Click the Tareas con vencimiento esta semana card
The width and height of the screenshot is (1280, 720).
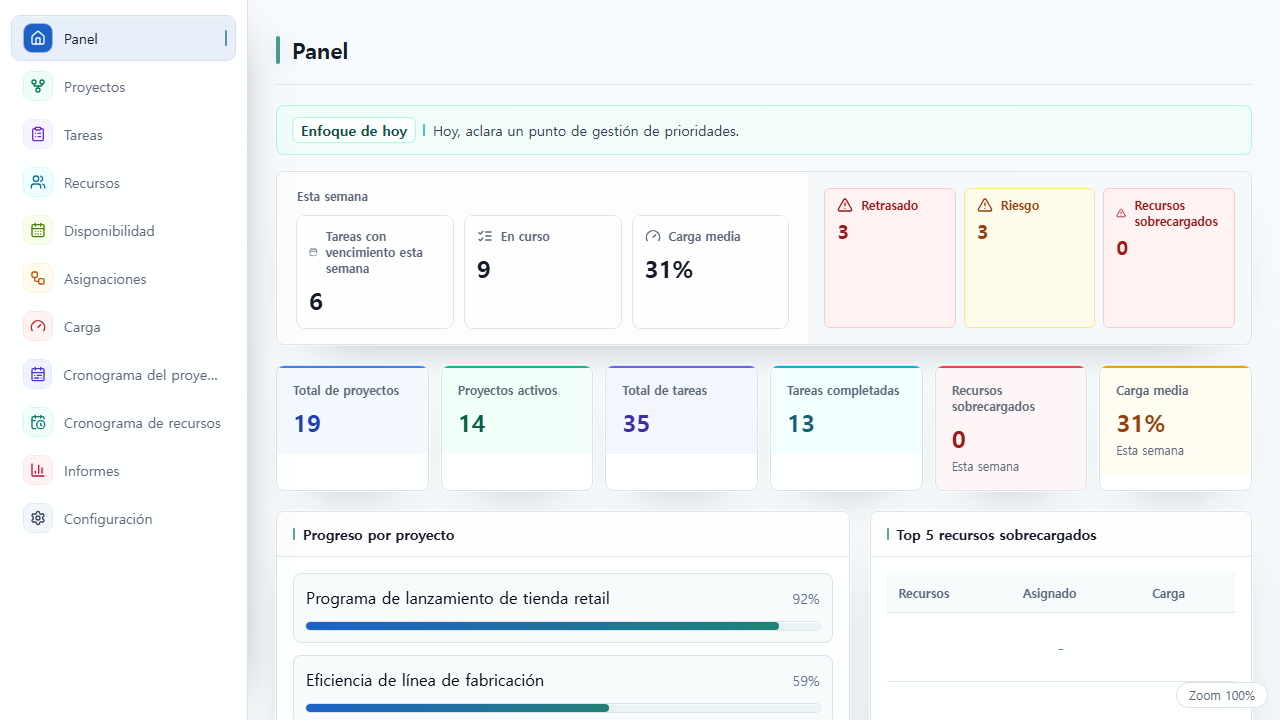(375, 272)
